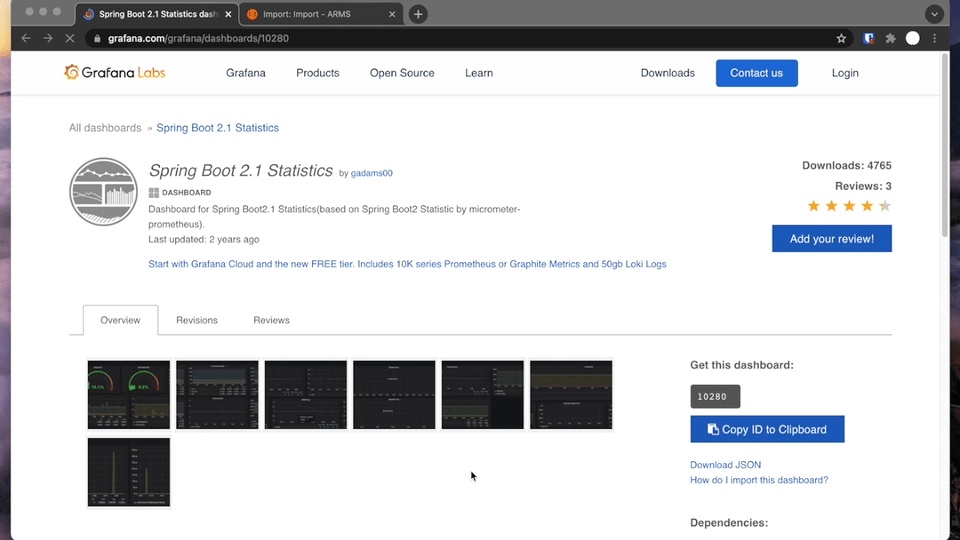Open the Products nav menu

point(317,73)
